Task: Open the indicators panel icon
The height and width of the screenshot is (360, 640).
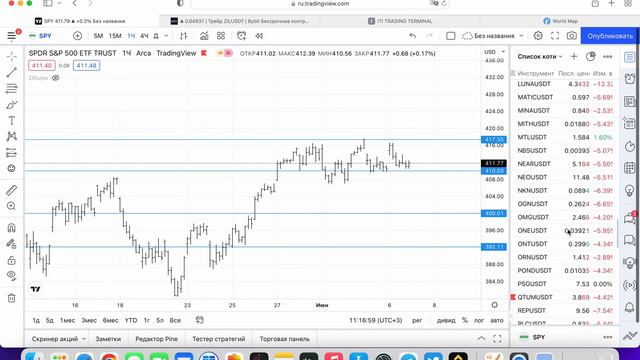Action: tap(204, 36)
